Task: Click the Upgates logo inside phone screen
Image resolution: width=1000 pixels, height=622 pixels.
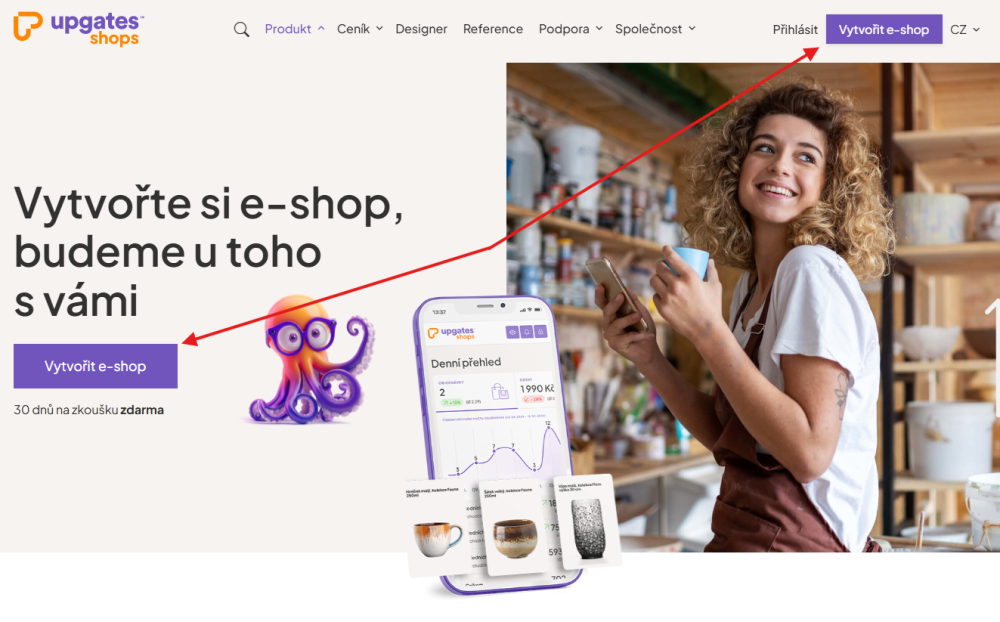Action: (x=452, y=333)
